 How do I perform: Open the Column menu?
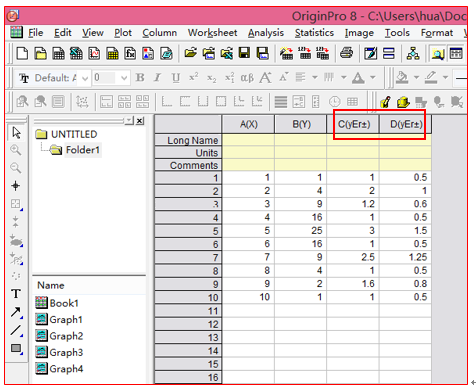tap(160, 33)
